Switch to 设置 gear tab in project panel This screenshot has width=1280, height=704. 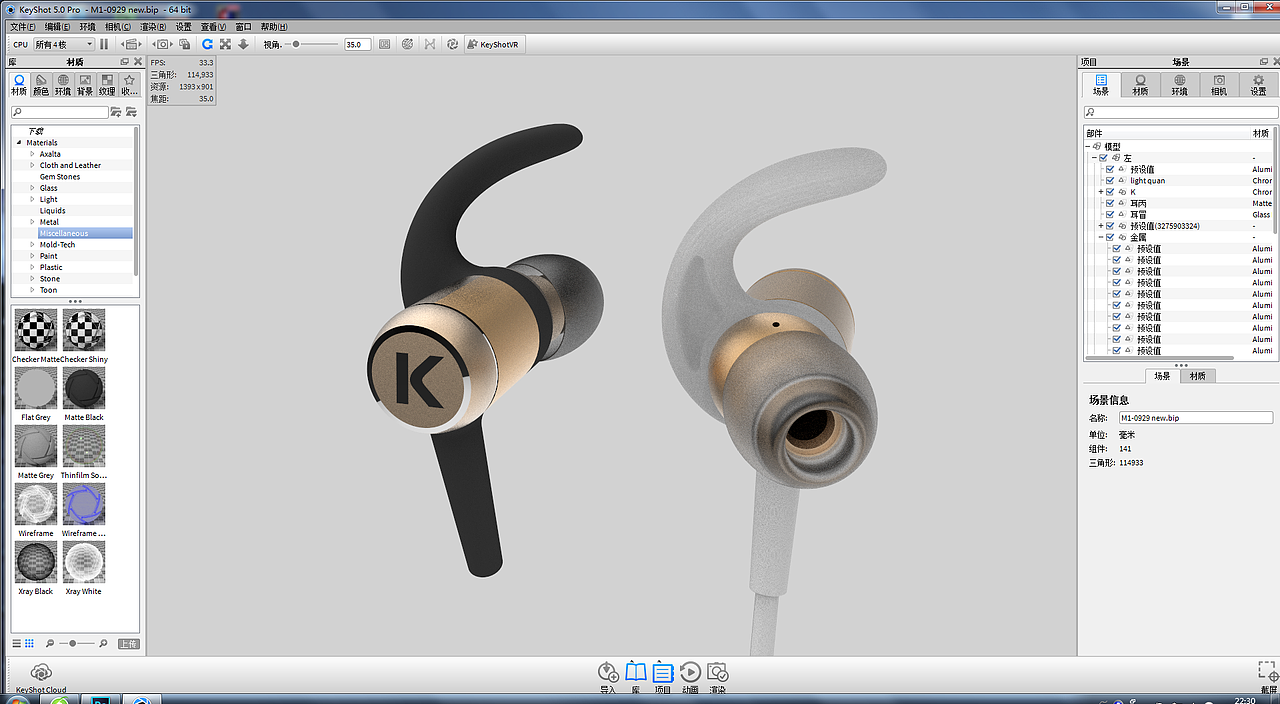click(x=1258, y=85)
